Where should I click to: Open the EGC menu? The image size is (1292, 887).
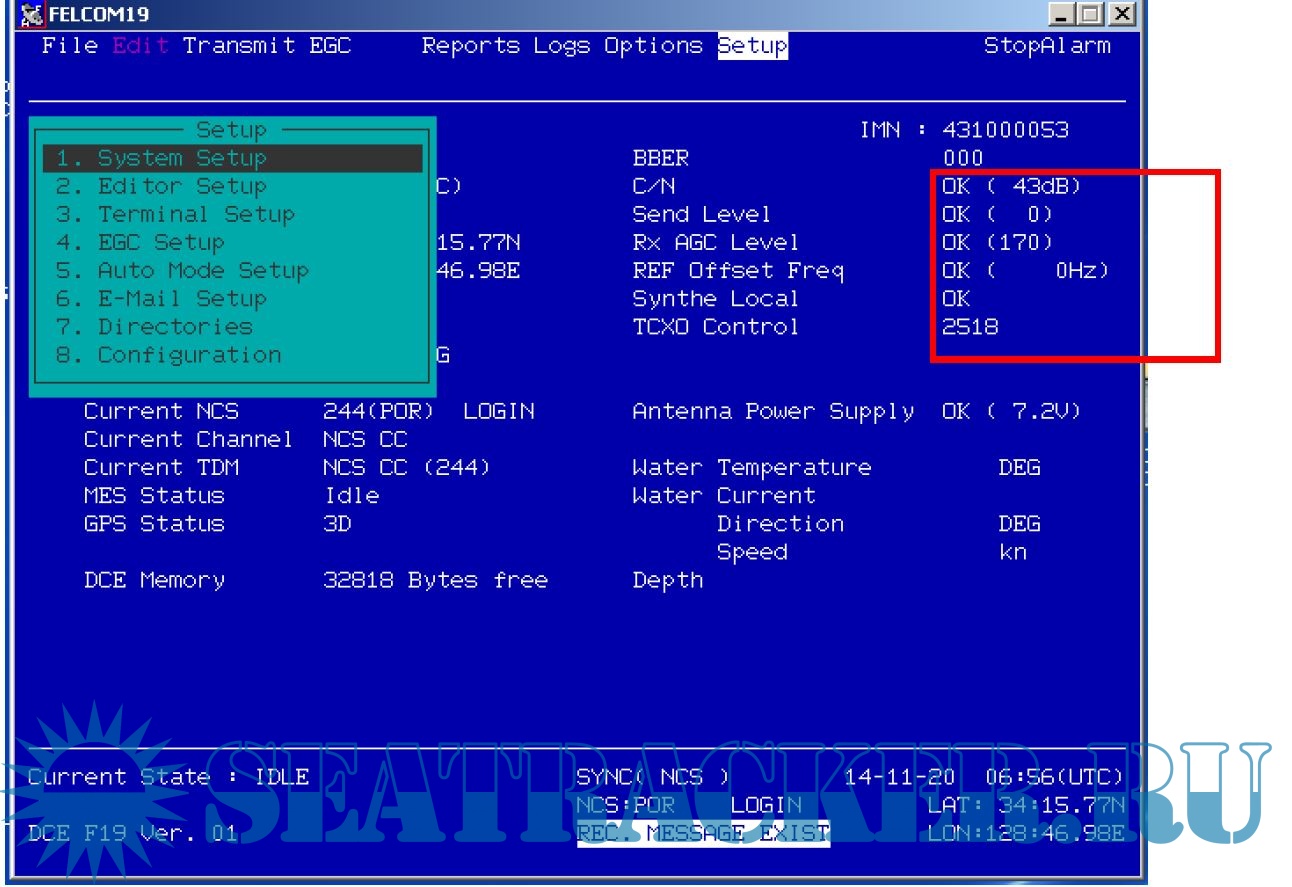point(330,46)
